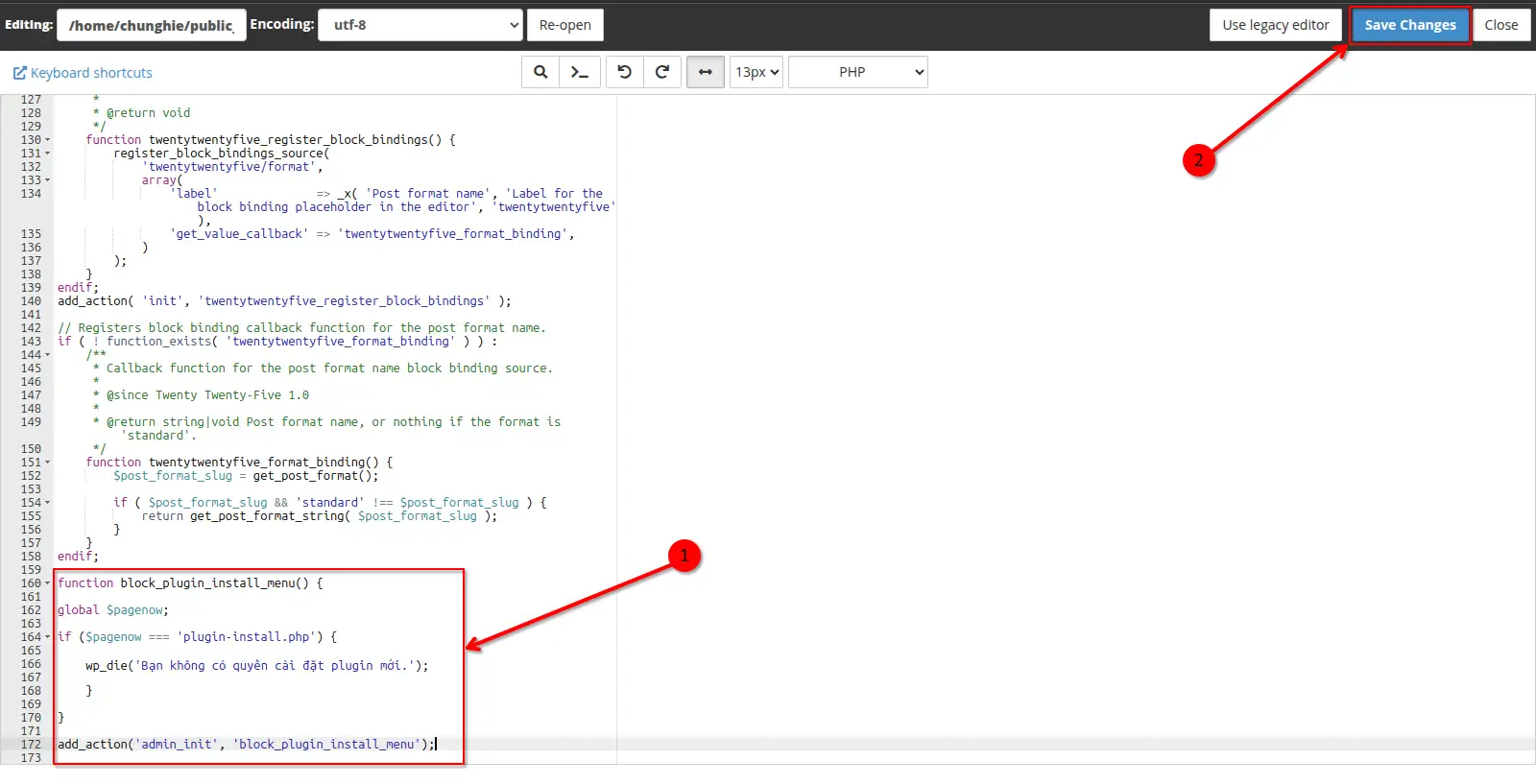Viewport: 1536px width, 784px height.
Task: Click the 'endif;' on line 158
Action: (78, 557)
